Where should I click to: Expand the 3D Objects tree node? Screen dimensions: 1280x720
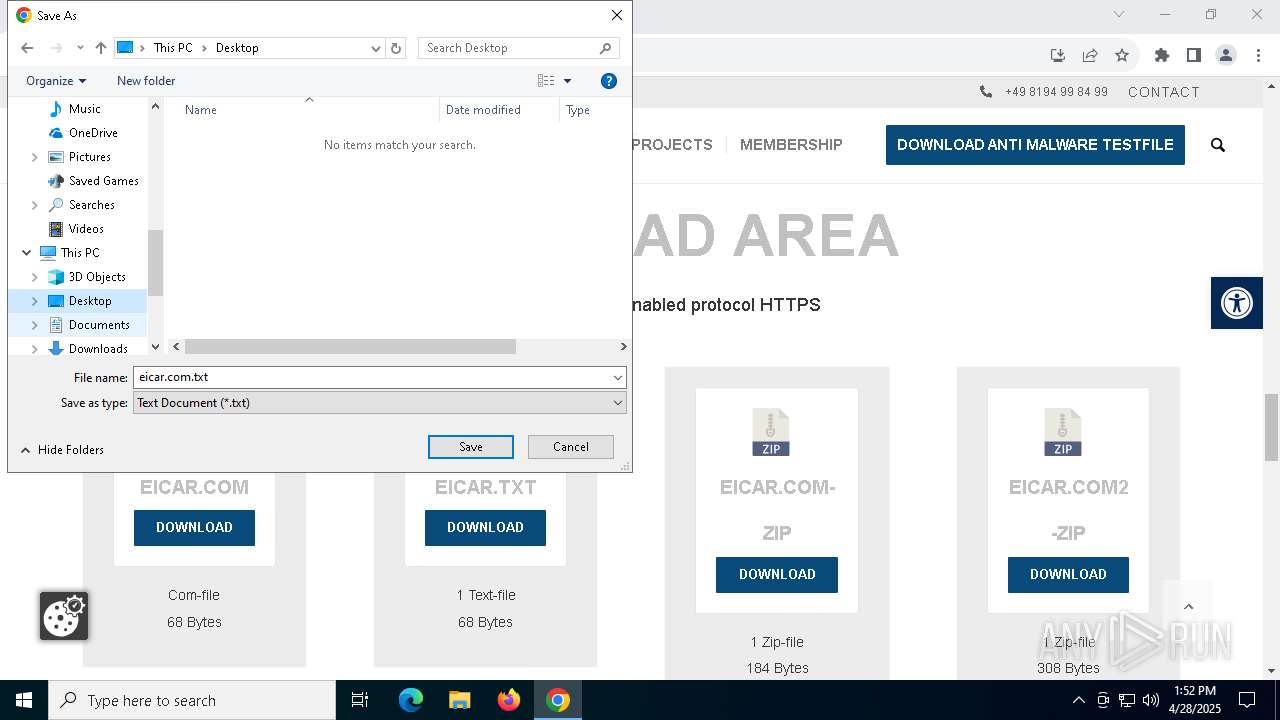35,277
